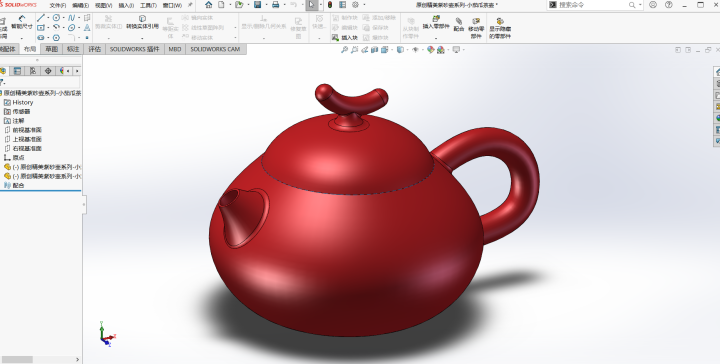This screenshot has height=364, width=720.
Task: Select the Polygon sketch tool
Action: point(56,38)
